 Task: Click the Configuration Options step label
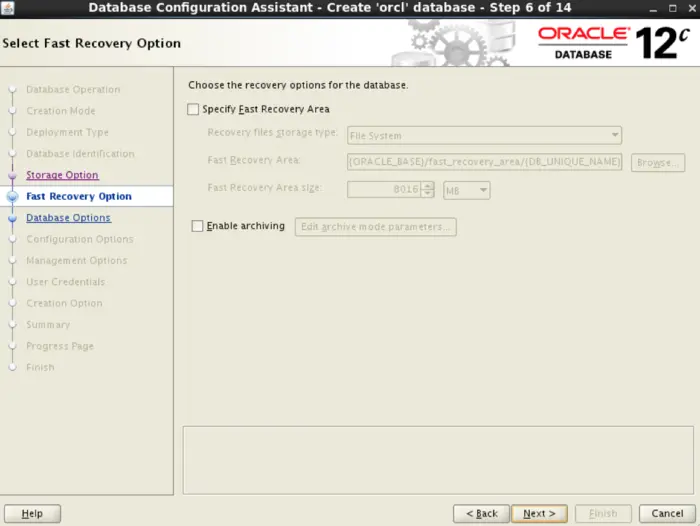(x=80, y=239)
